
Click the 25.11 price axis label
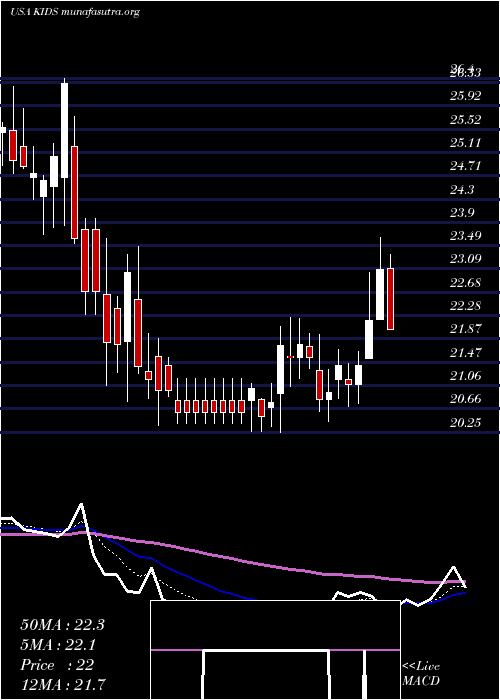pyautogui.click(x=465, y=142)
